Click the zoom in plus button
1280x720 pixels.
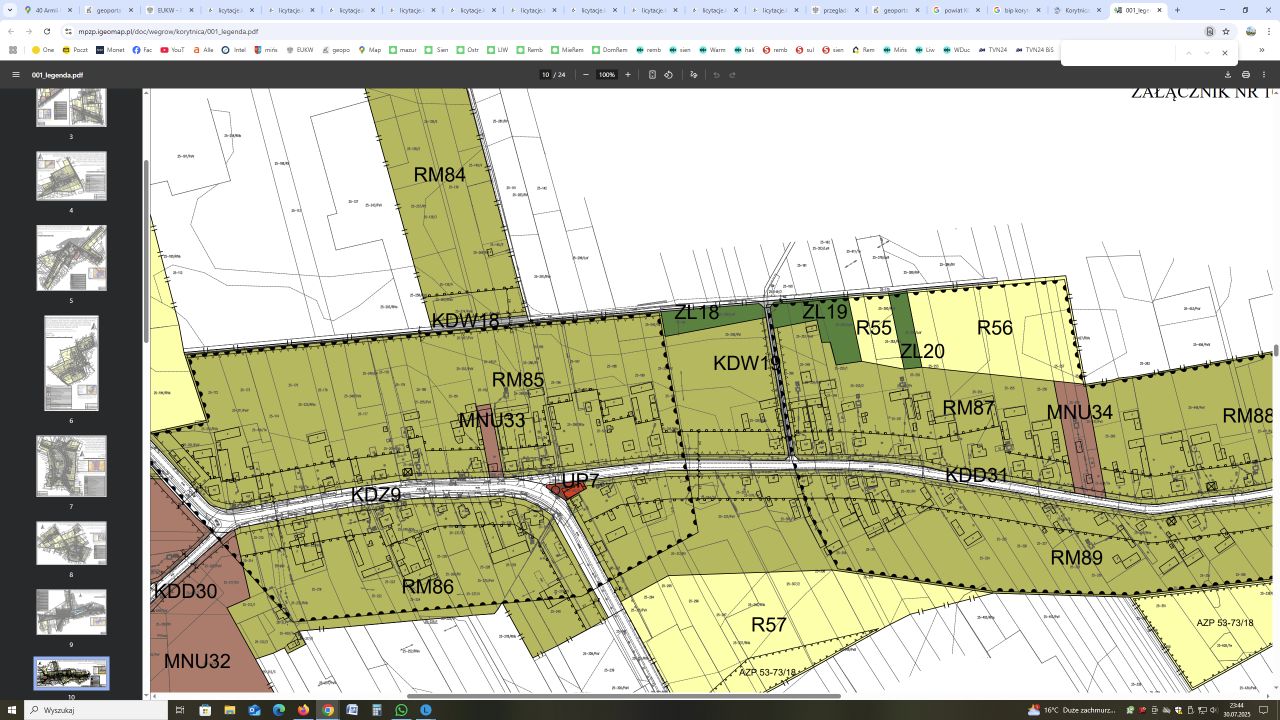628,75
